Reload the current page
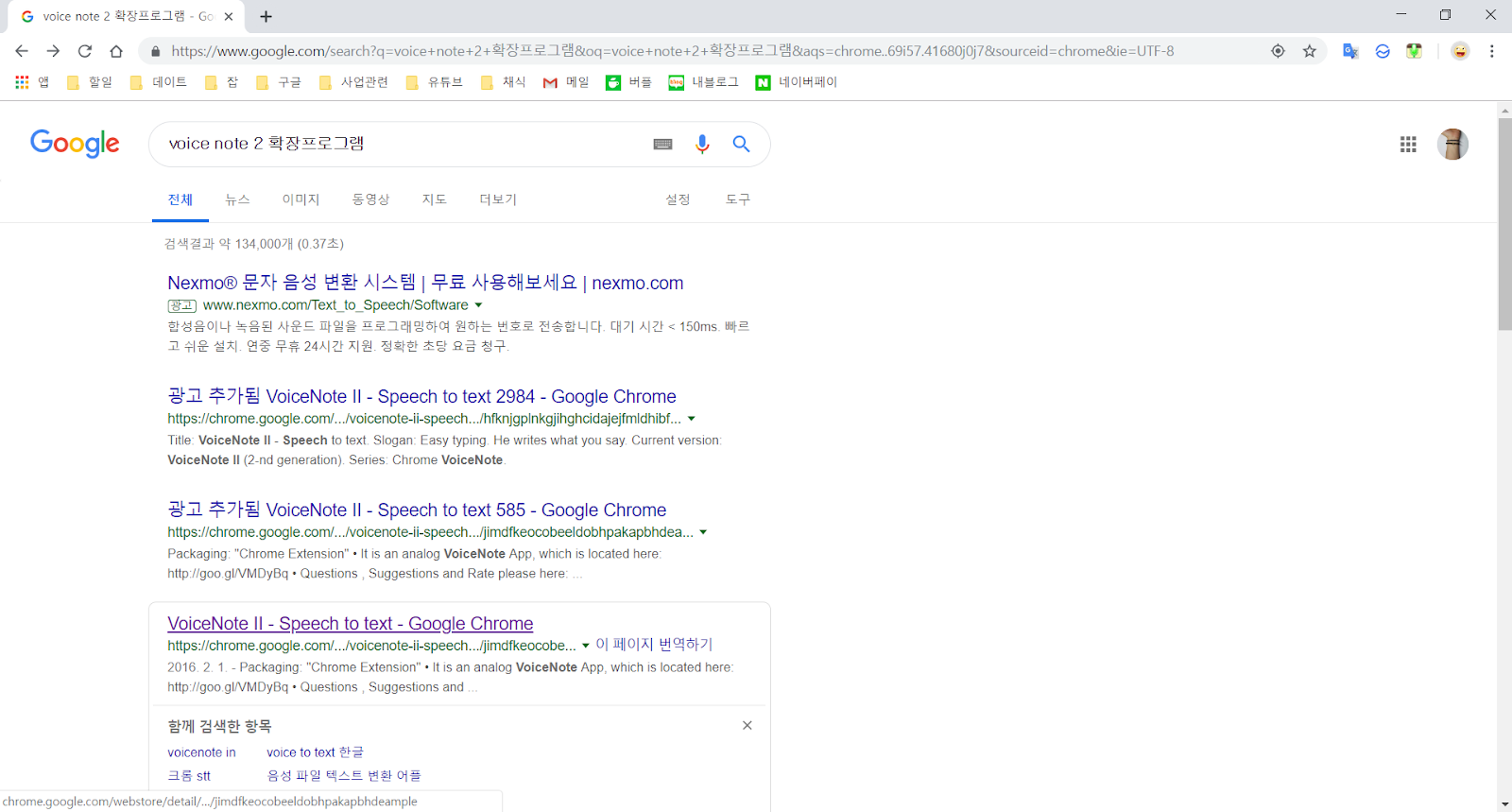Screen dimensions: 1512x812 pos(85,51)
